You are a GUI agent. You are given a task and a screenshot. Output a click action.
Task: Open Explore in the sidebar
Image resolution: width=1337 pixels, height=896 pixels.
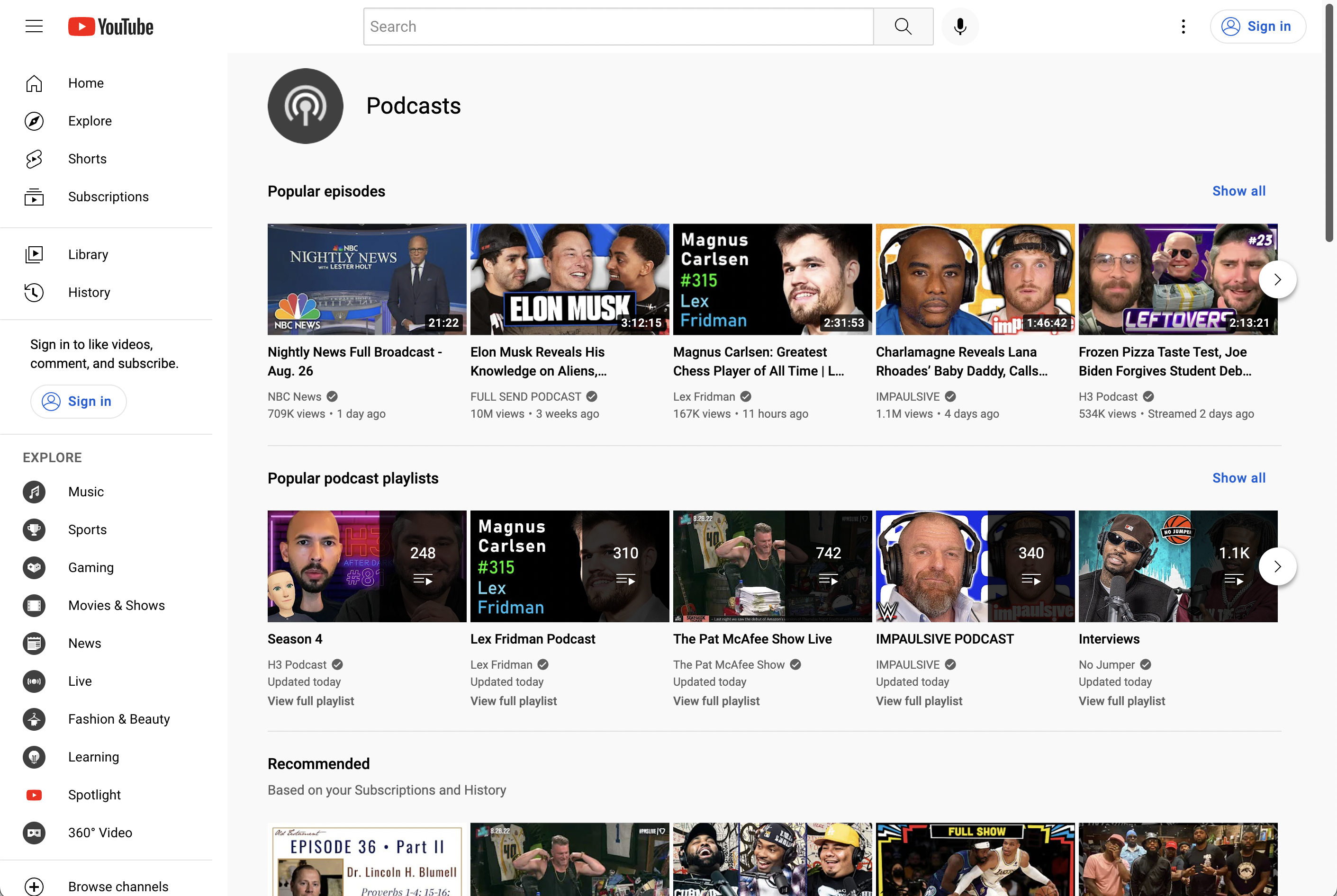pyautogui.click(x=106, y=121)
